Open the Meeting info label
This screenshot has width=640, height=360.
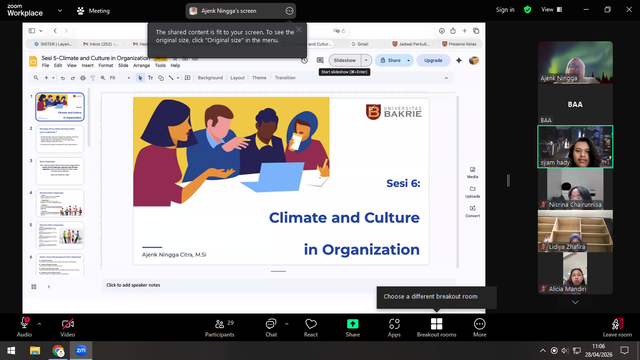[93, 11]
